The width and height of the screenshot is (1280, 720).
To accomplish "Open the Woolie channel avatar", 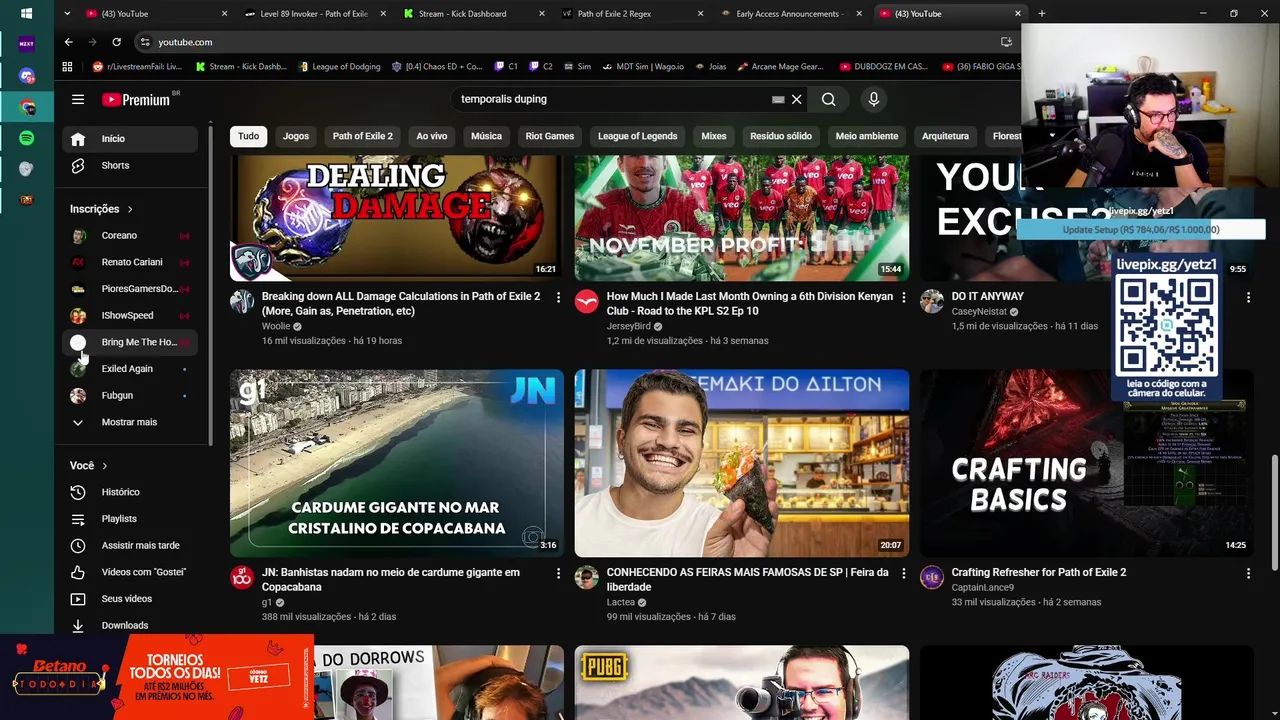I will [242, 302].
